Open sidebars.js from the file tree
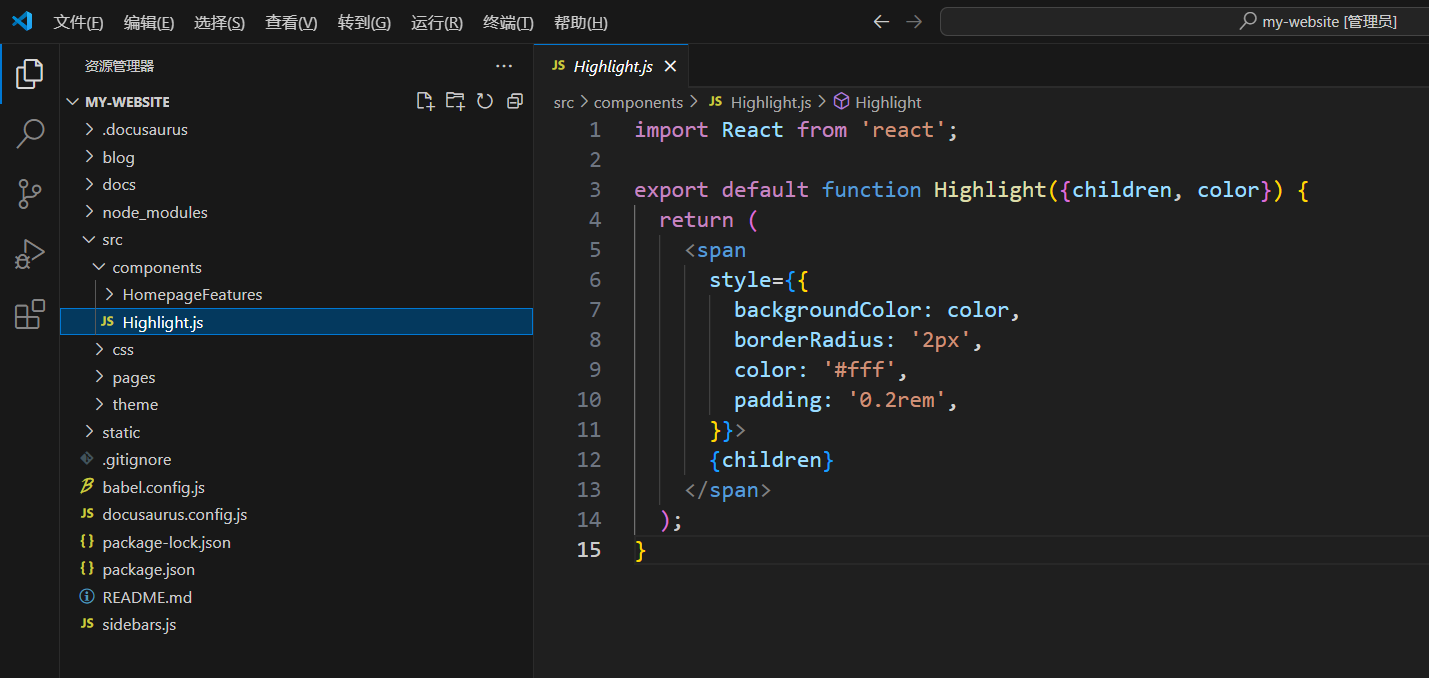Image resolution: width=1429 pixels, height=678 pixels. [296, 624]
